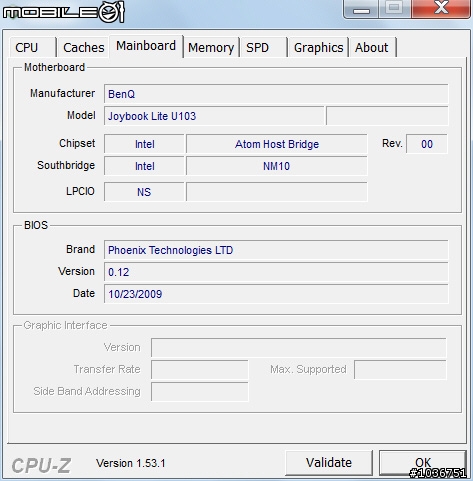The image size is (473, 481).
Task: Click the maximize button in title bar
Action: click(395, 8)
